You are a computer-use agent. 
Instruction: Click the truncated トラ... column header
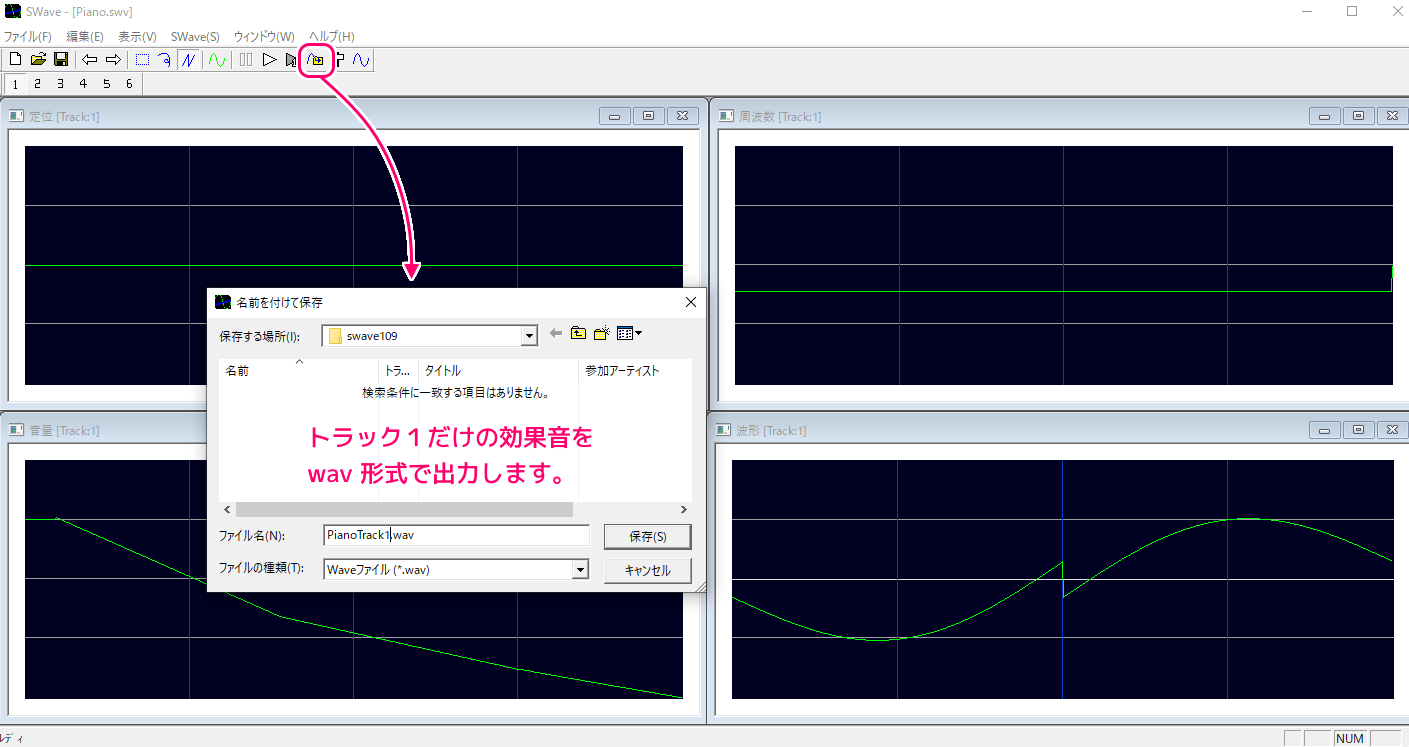coord(398,370)
